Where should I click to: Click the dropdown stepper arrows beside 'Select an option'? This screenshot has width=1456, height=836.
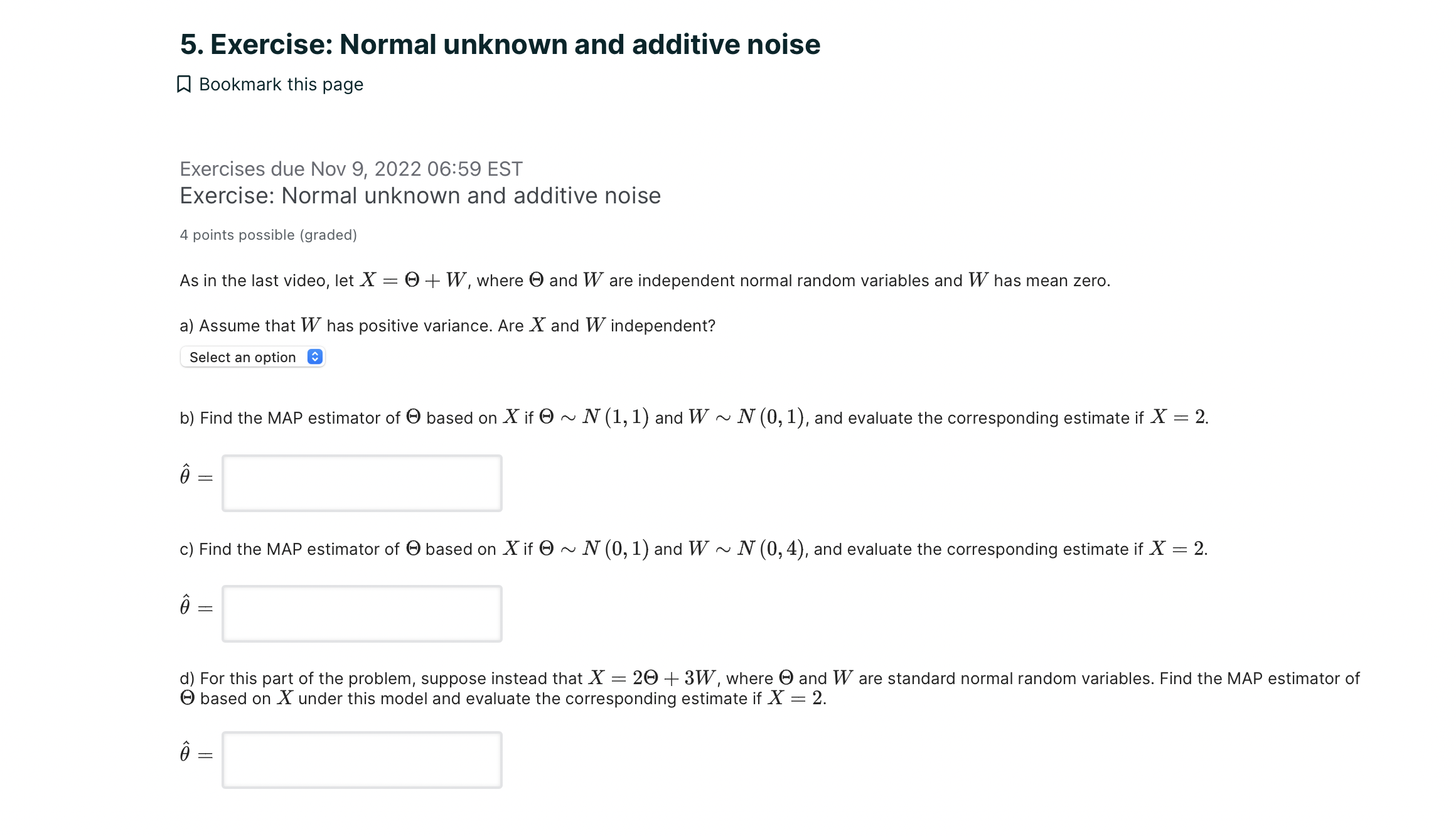pyautogui.click(x=315, y=356)
